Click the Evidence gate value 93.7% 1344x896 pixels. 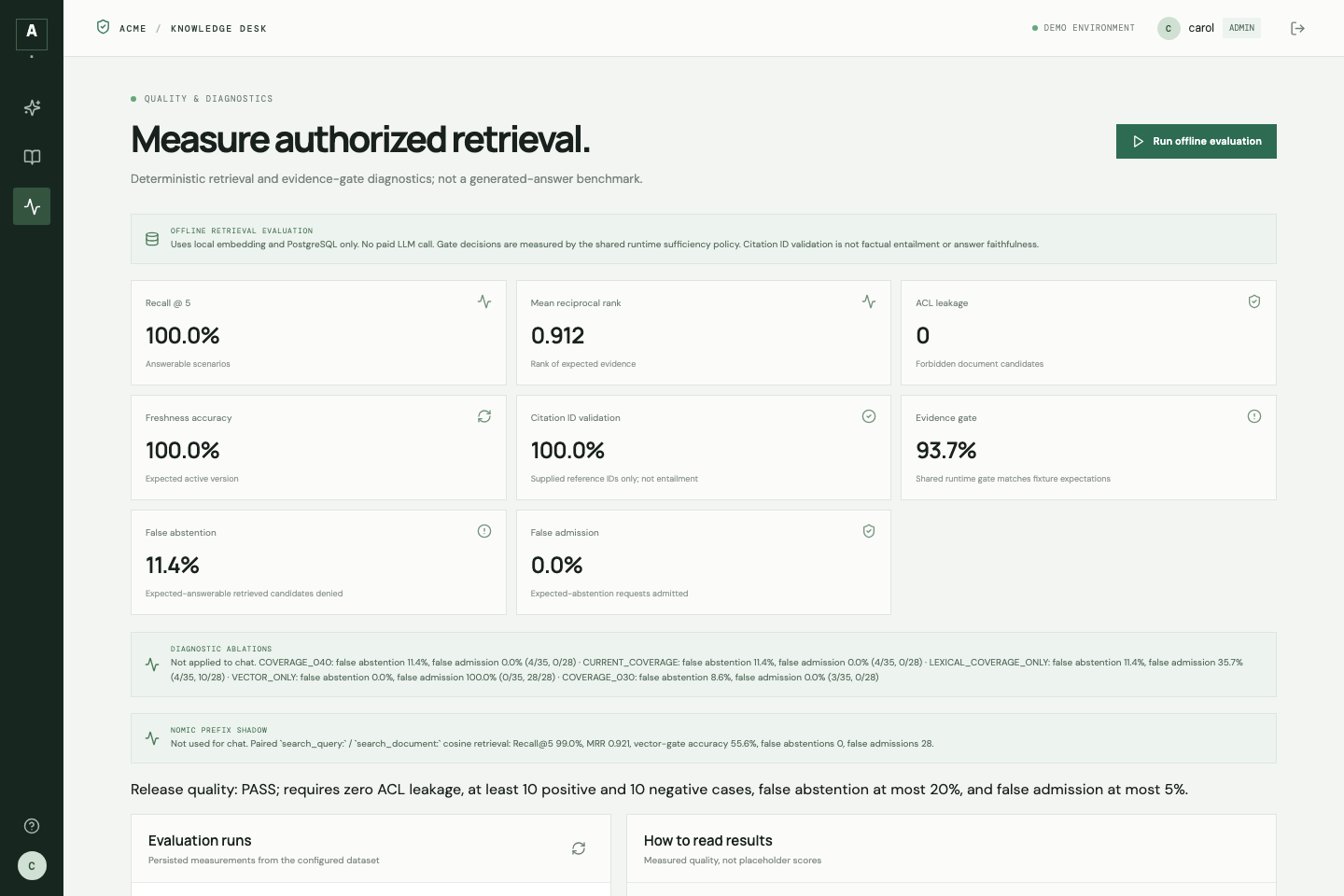[946, 451]
